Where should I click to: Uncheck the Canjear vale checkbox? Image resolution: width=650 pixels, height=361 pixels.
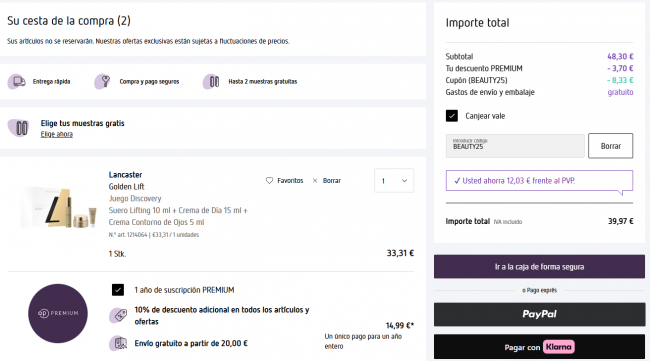tap(452, 116)
